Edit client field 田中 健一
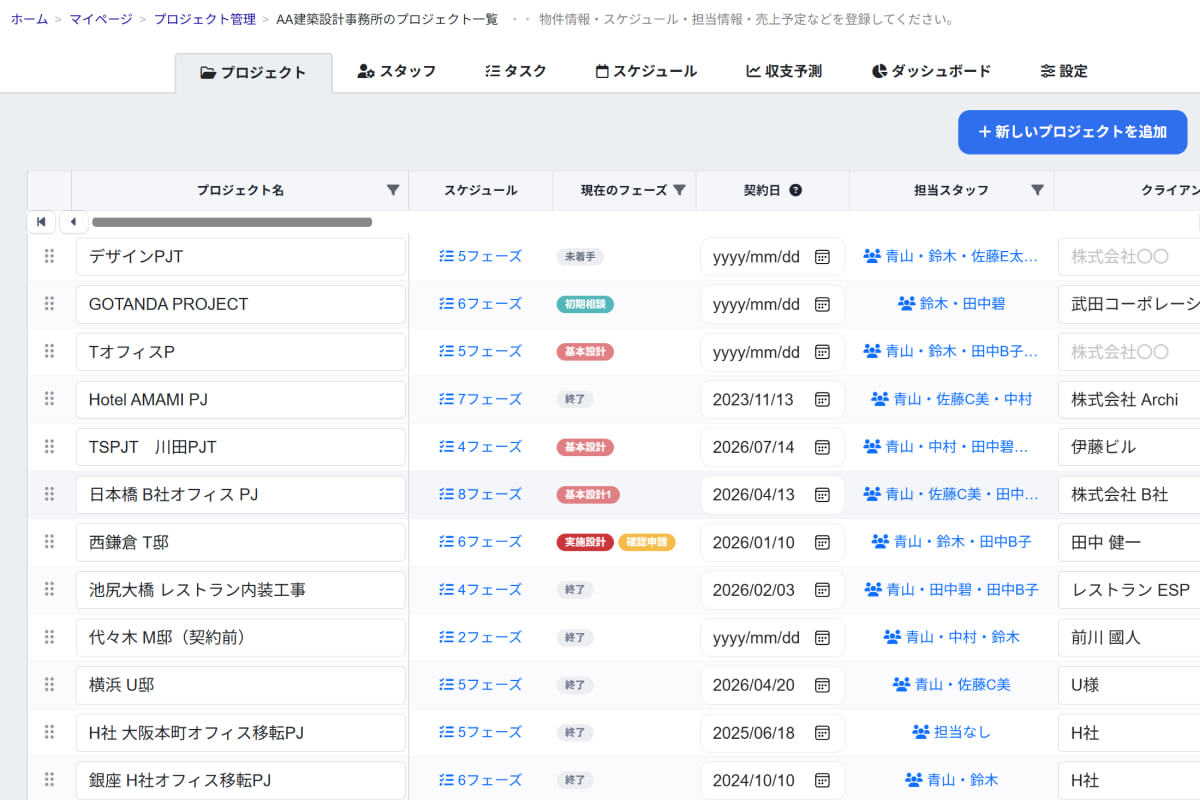This screenshot has height=800, width=1200. 1129,542
